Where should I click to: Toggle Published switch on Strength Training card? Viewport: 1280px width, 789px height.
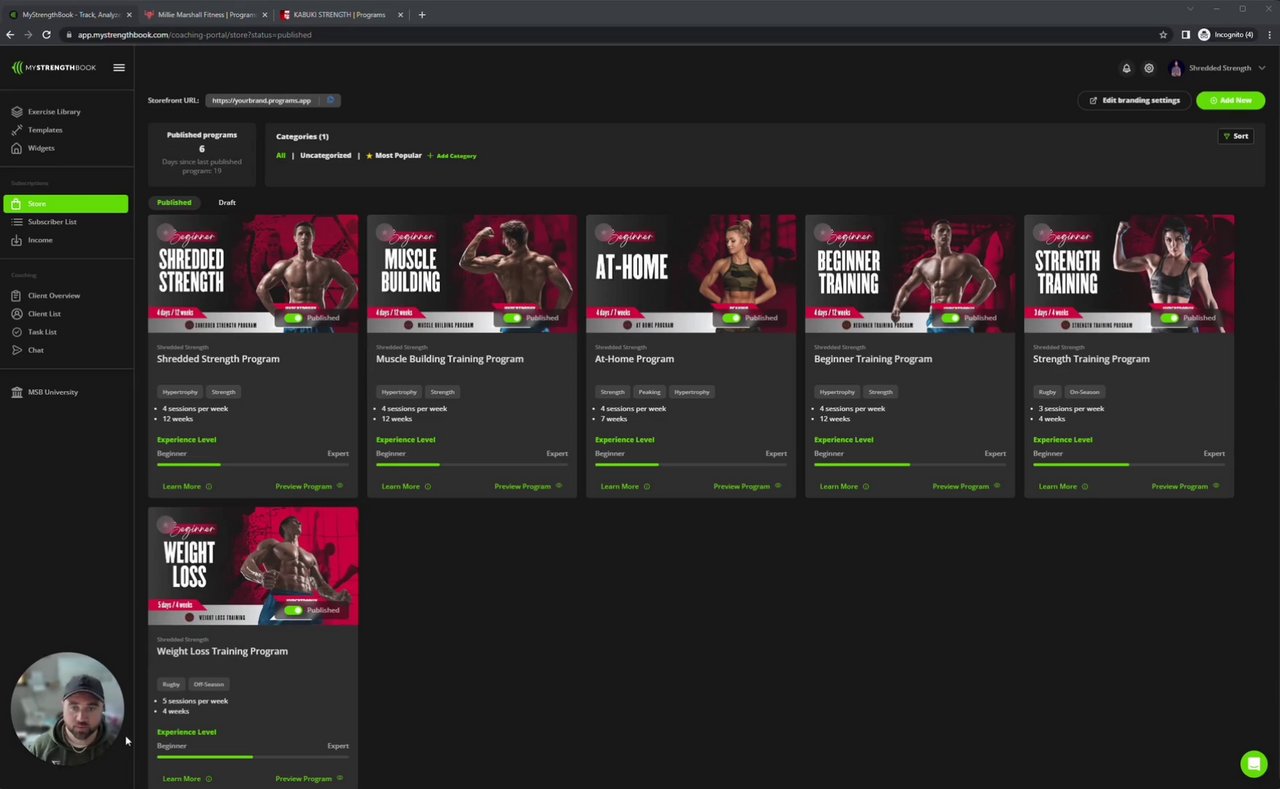point(1169,318)
